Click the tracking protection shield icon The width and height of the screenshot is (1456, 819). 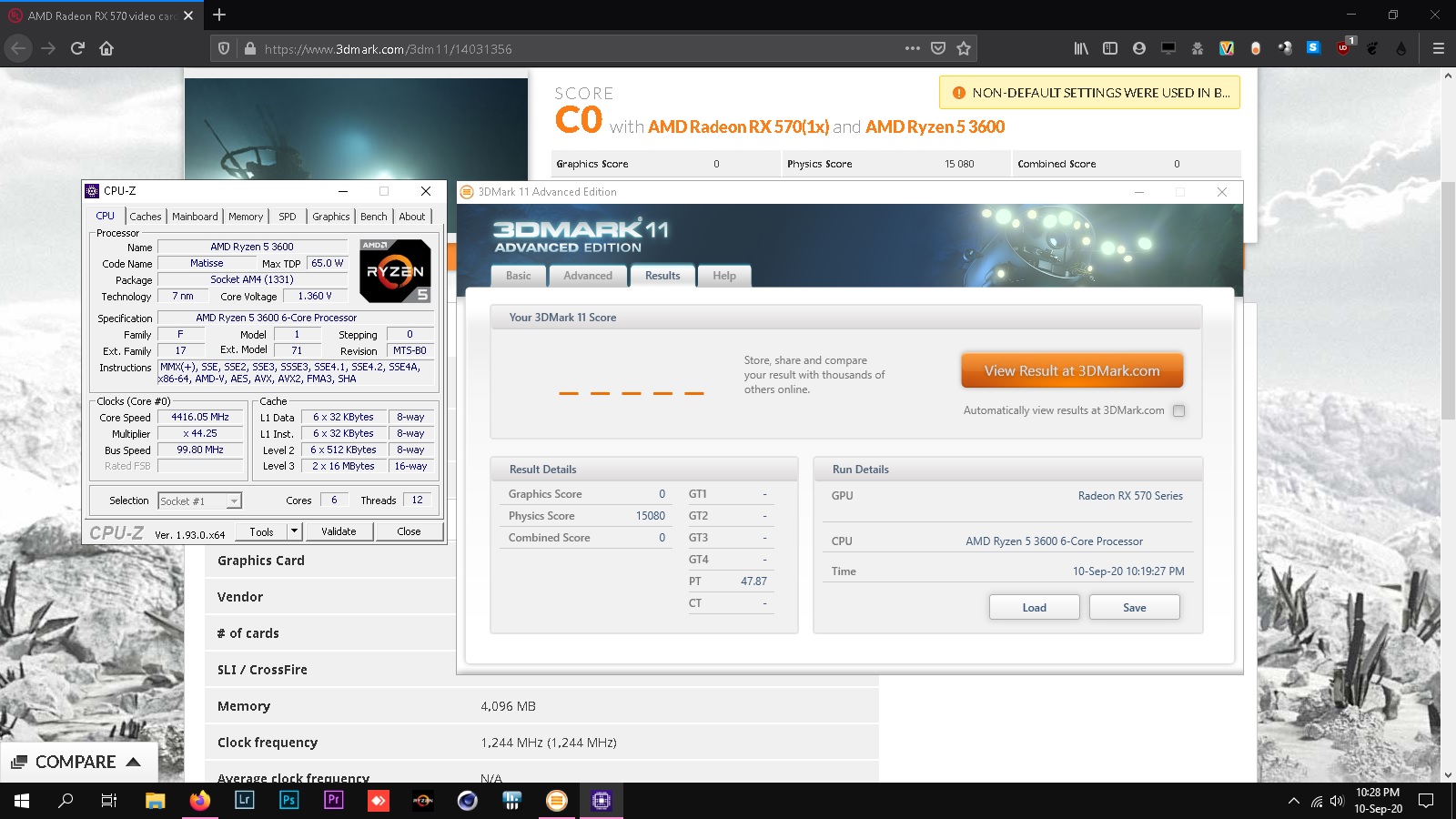pyautogui.click(x=224, y=48)
